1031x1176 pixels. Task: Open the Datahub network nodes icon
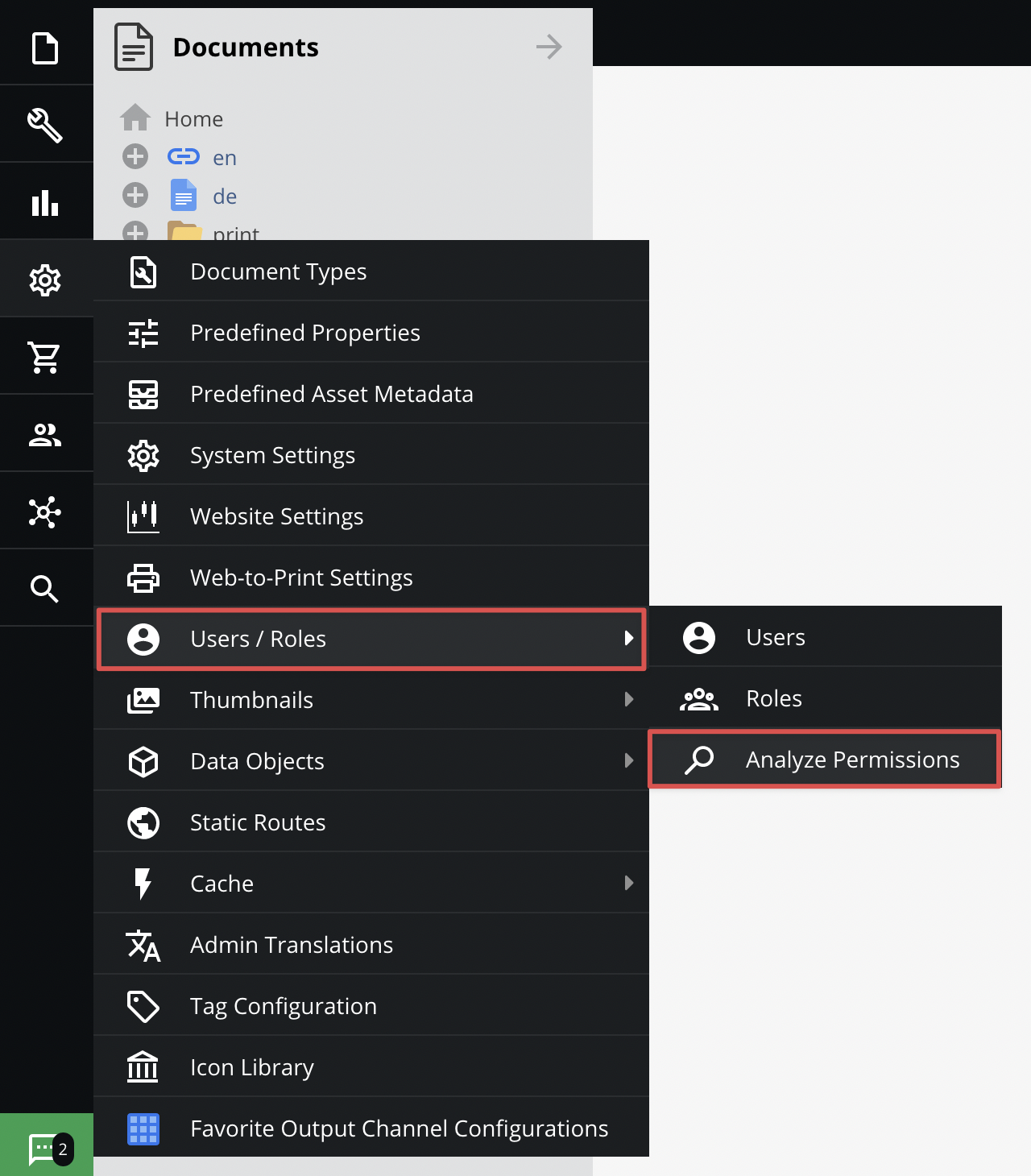coord(45,512)
